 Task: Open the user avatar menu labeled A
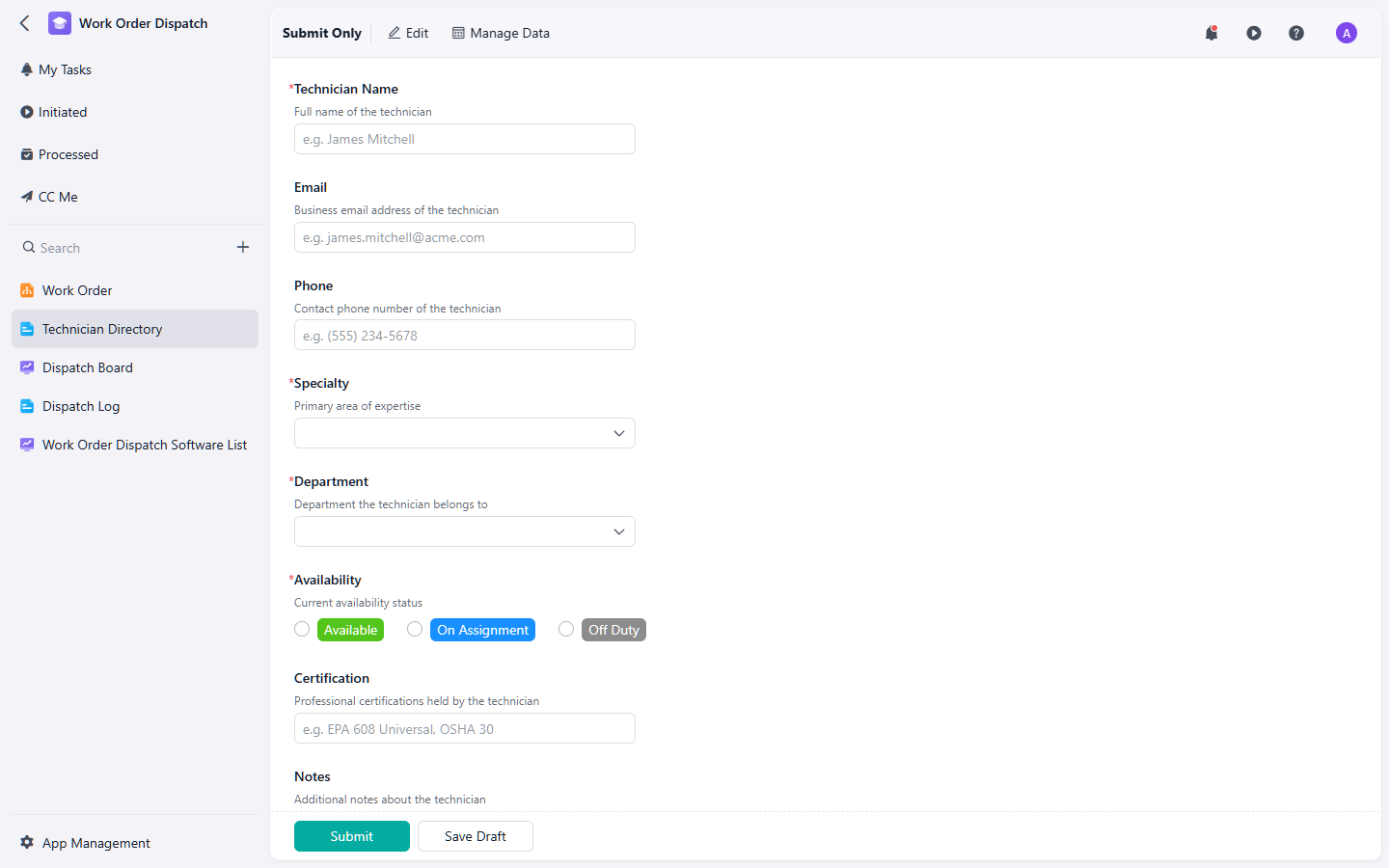1347,33
